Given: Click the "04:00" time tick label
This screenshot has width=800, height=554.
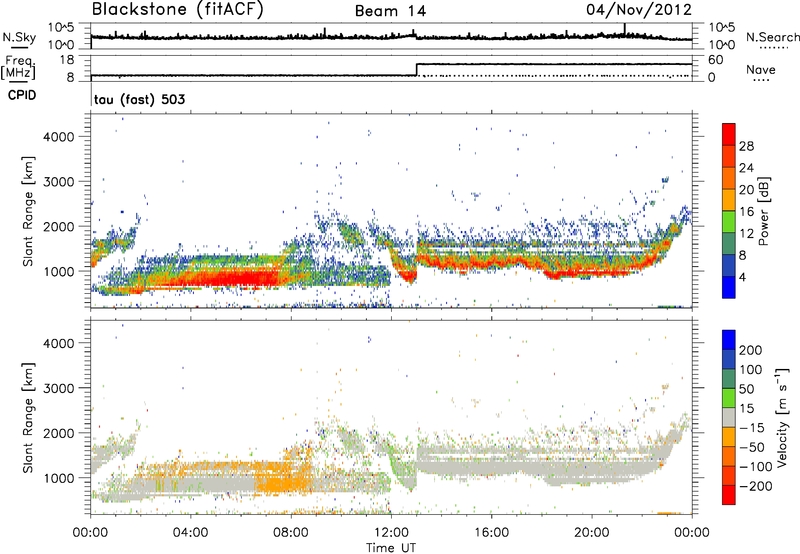Looking at the screenshot, I should (x=190, y=533).
